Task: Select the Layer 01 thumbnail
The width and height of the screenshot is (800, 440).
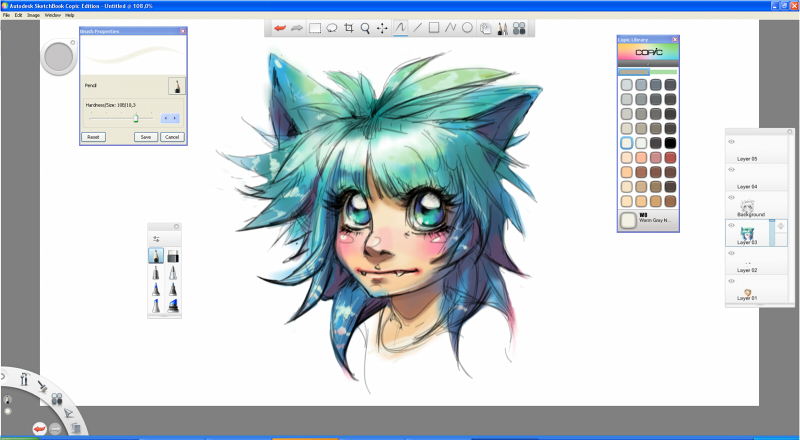Action: 747,293
